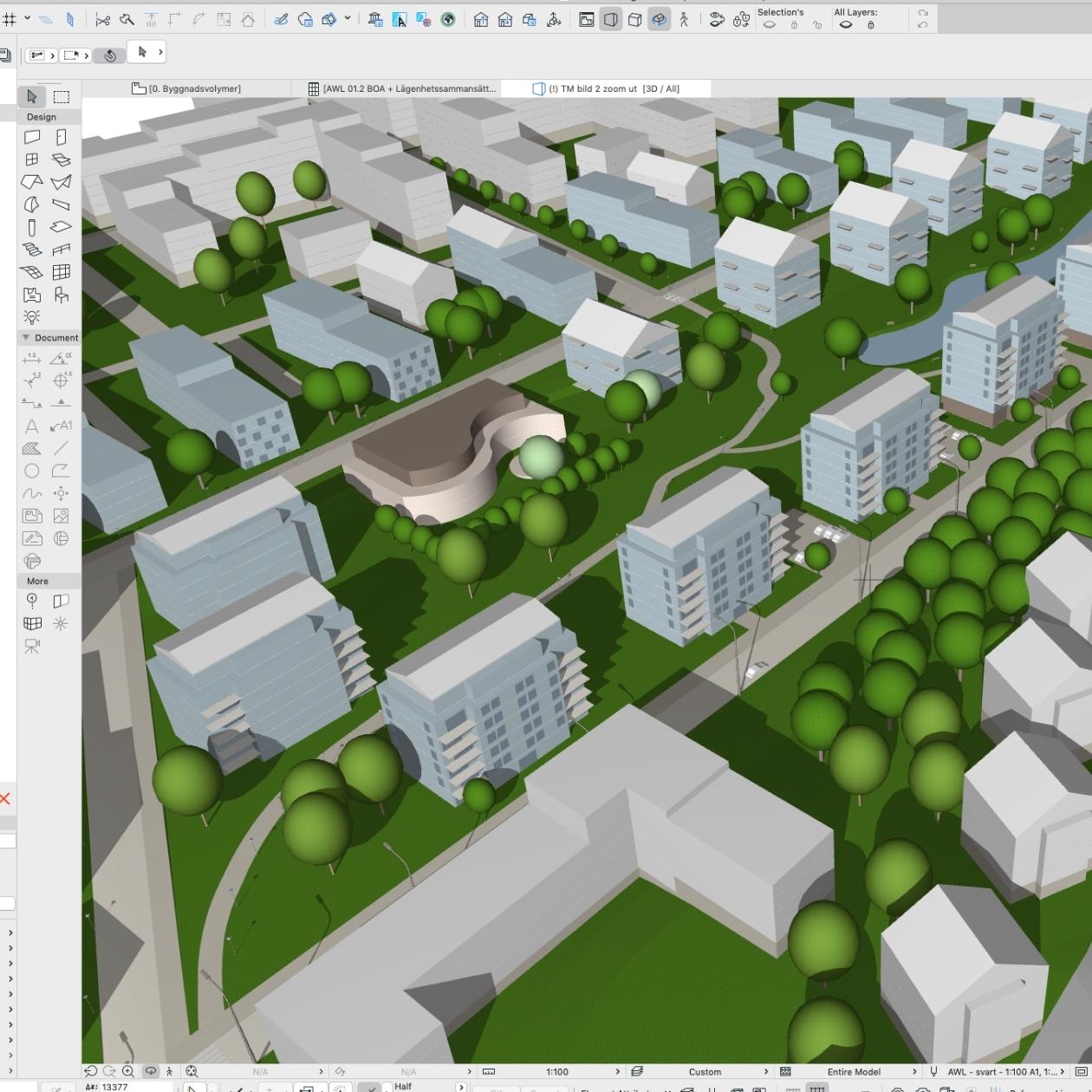Toggle the 3D orbit view button
Screen dimensions: 1092x1092
[x=660, y=19]
